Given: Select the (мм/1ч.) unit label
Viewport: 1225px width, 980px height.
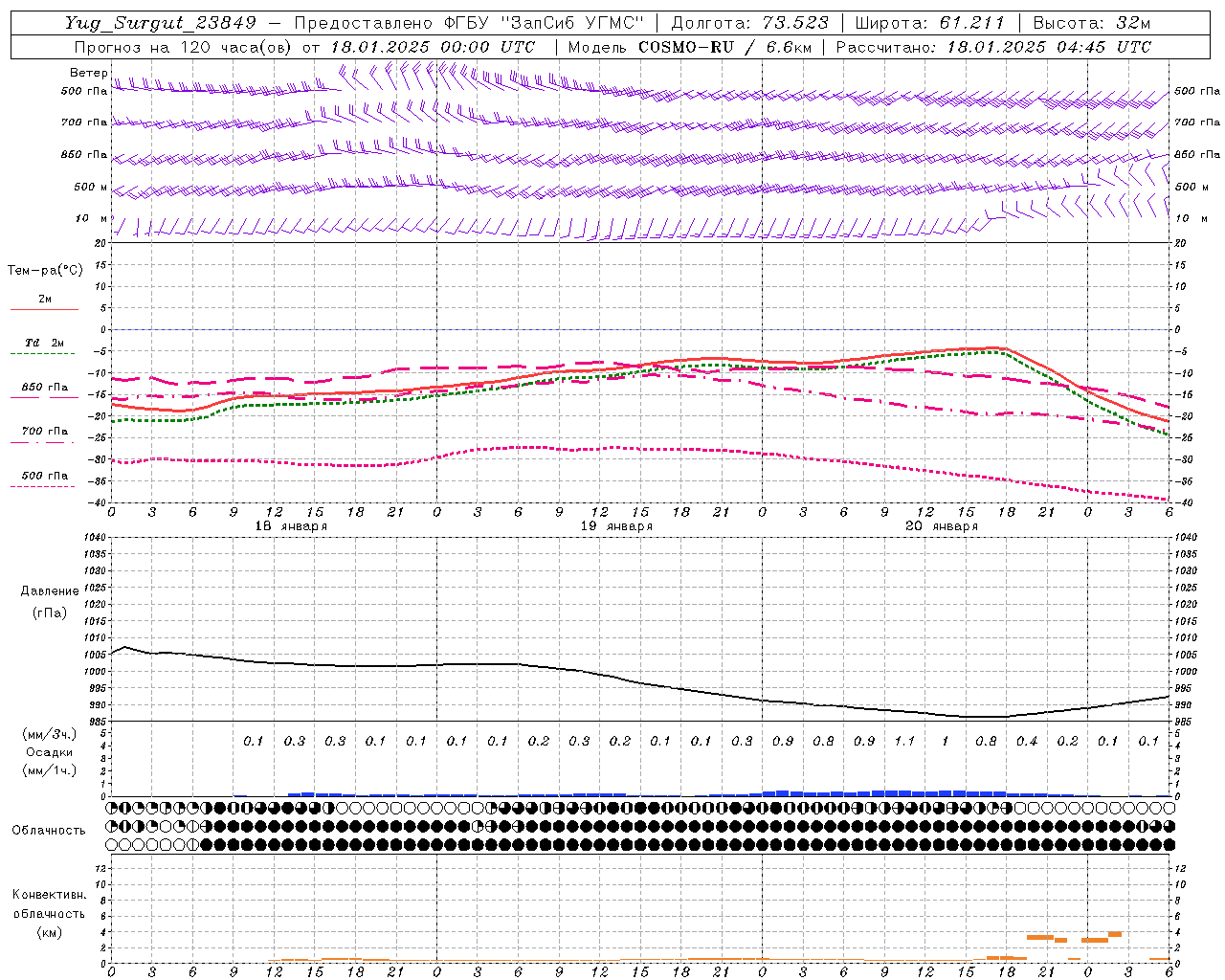Looking at the screenshot, I should (x=49, y=770).
